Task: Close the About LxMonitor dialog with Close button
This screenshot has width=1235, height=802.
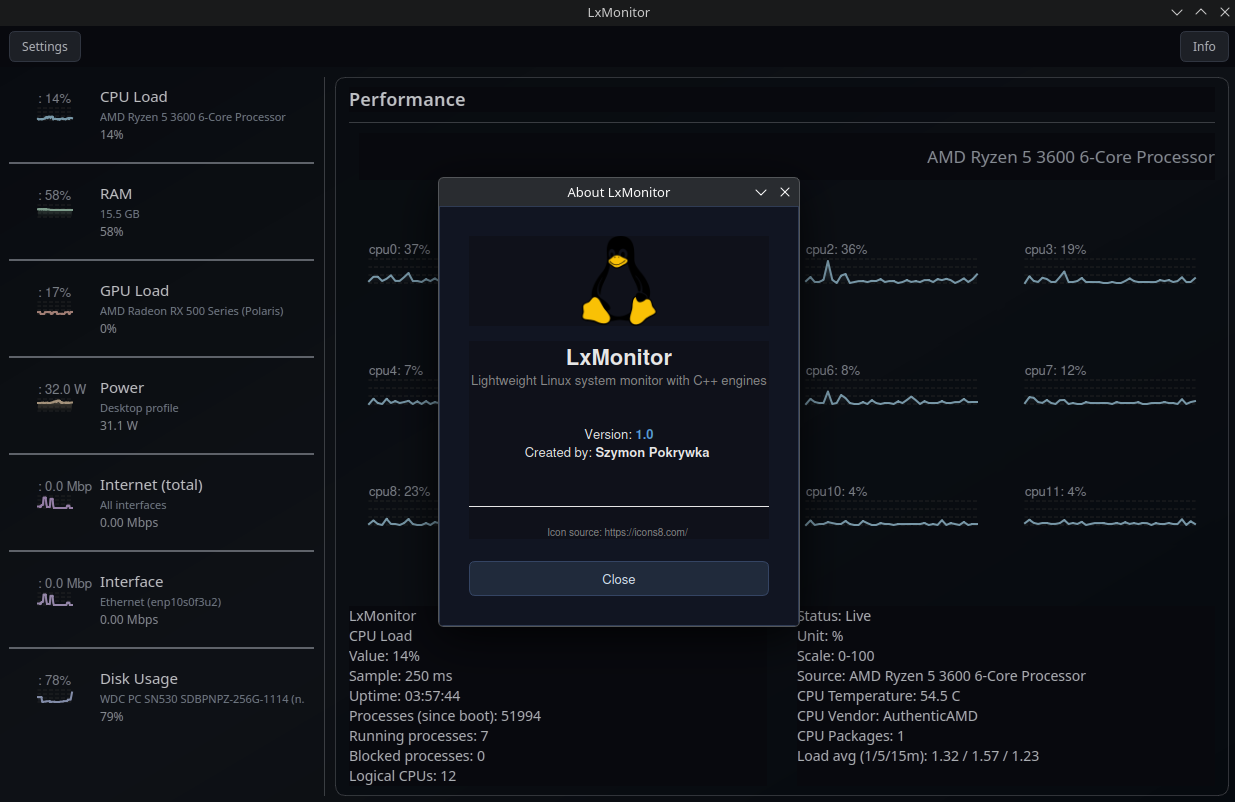Action: (619, 579)
